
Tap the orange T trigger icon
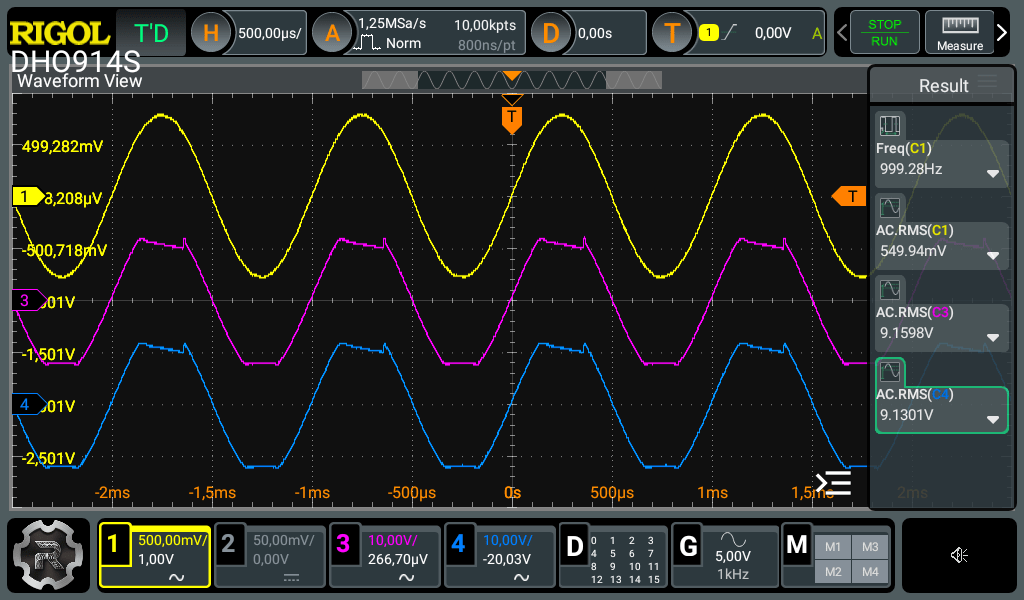pos(672,33)
